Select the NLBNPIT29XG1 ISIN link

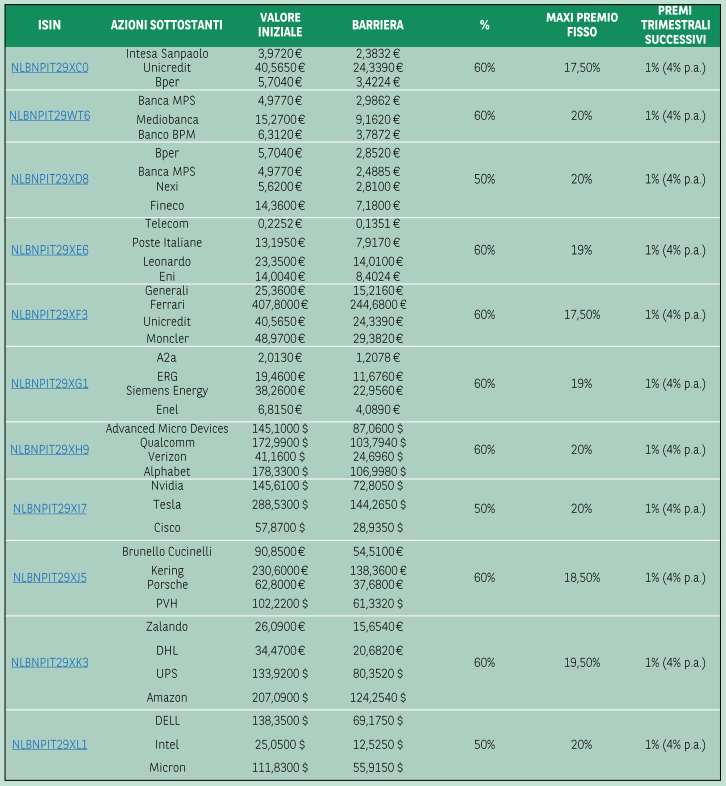click(50, 383)
